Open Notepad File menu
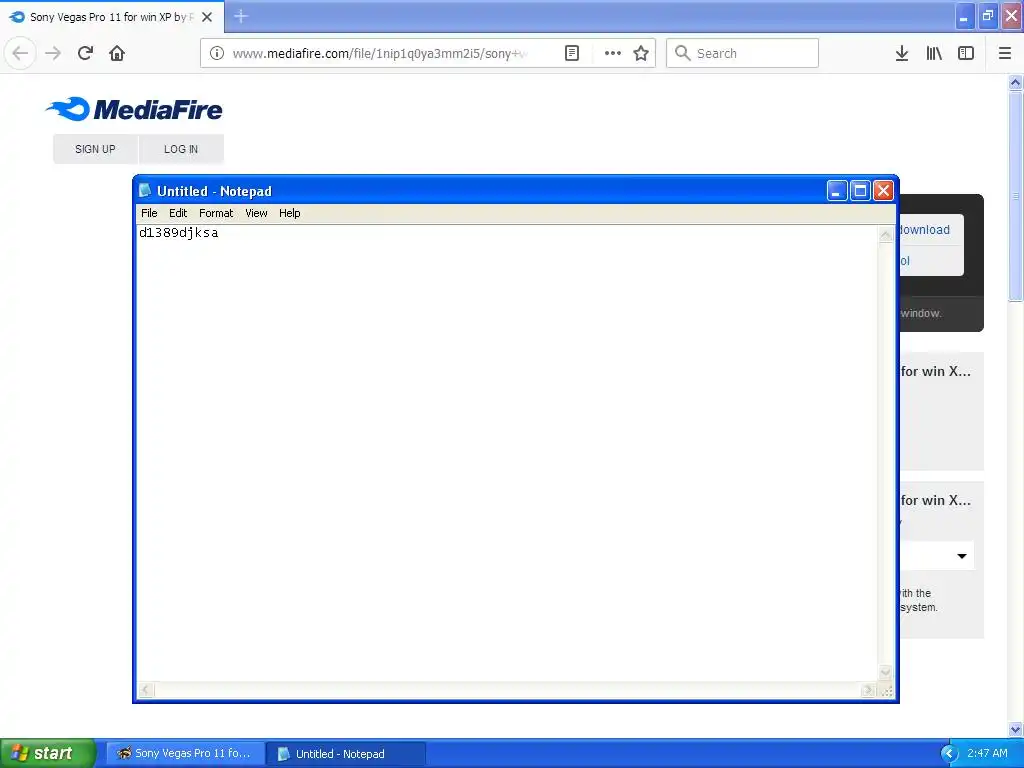1024x768 pixels. (149, 213)
